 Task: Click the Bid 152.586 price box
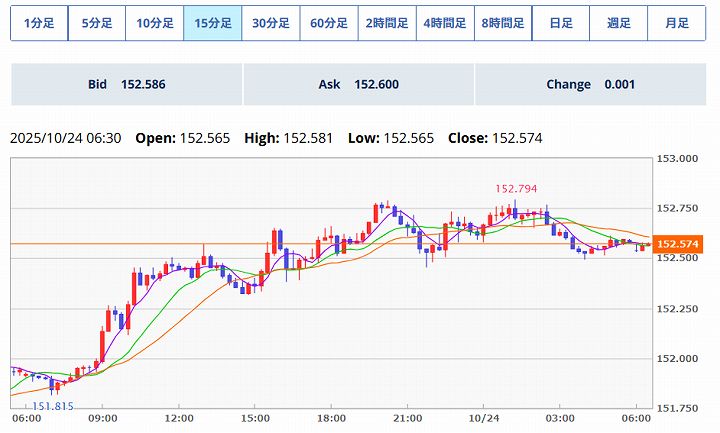(126, 85)
